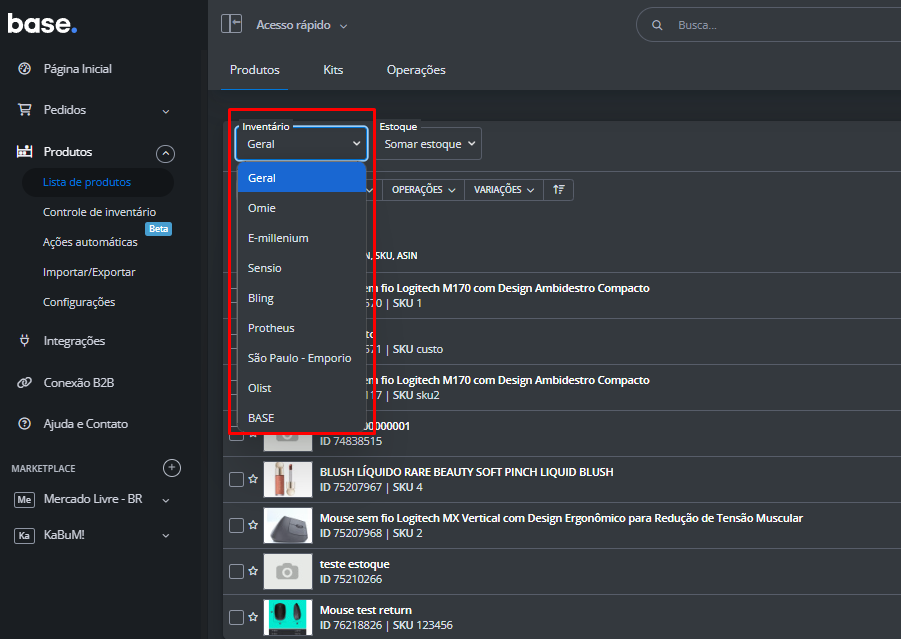Star the Logitech MX Vertical mouse product
901x639 pixels.
[x=253, y=525]
